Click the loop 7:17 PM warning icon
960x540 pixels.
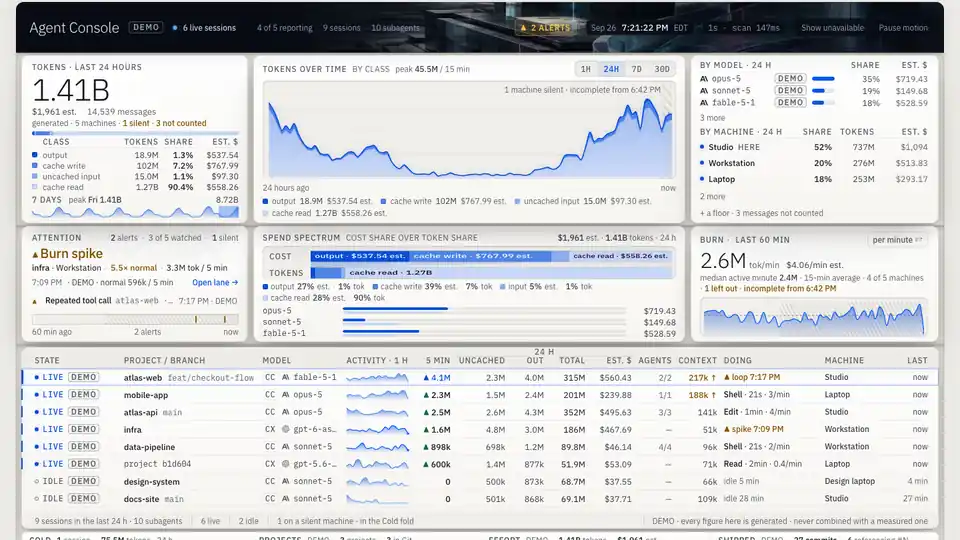(x=727, y=377)
